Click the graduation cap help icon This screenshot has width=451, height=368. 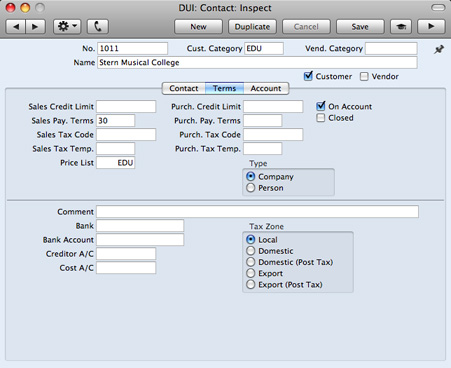[x=401, y=27]
